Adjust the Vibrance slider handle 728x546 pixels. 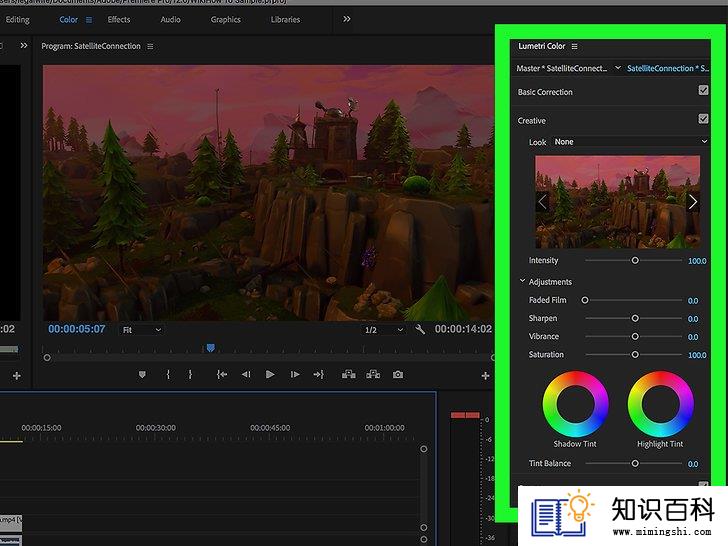click(x=635, y=337)
